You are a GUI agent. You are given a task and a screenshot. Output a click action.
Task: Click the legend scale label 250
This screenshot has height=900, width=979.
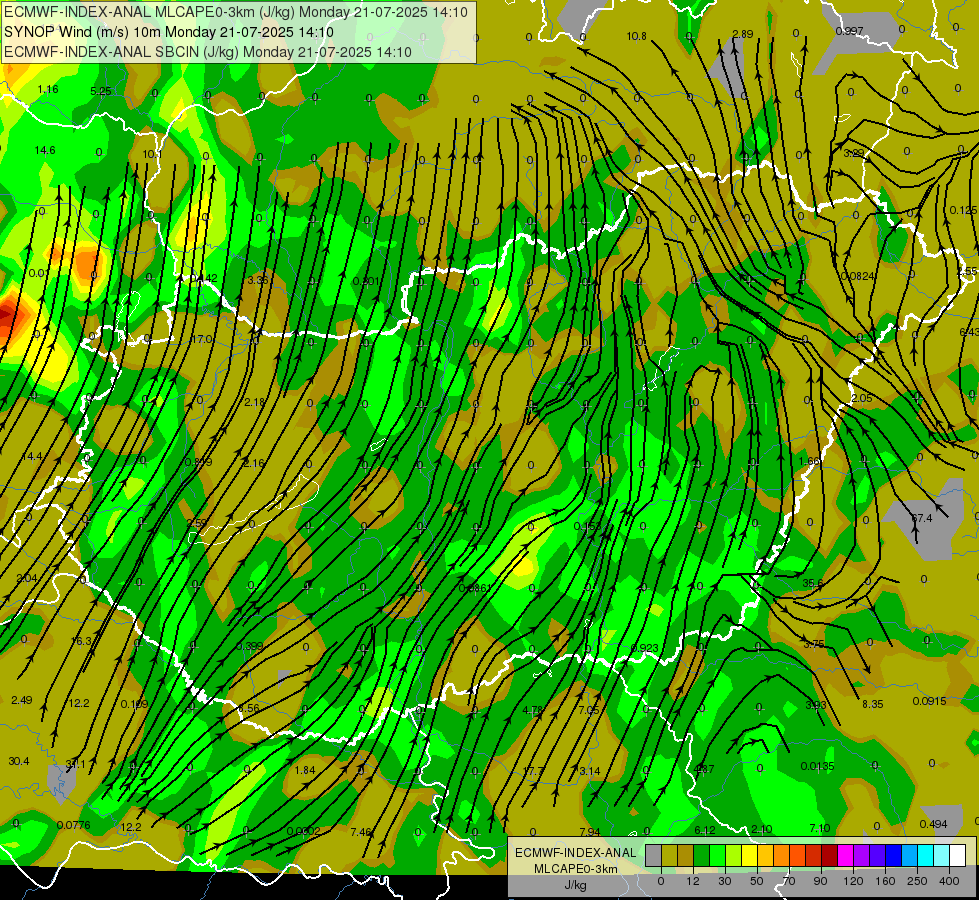tap(917, 881)
